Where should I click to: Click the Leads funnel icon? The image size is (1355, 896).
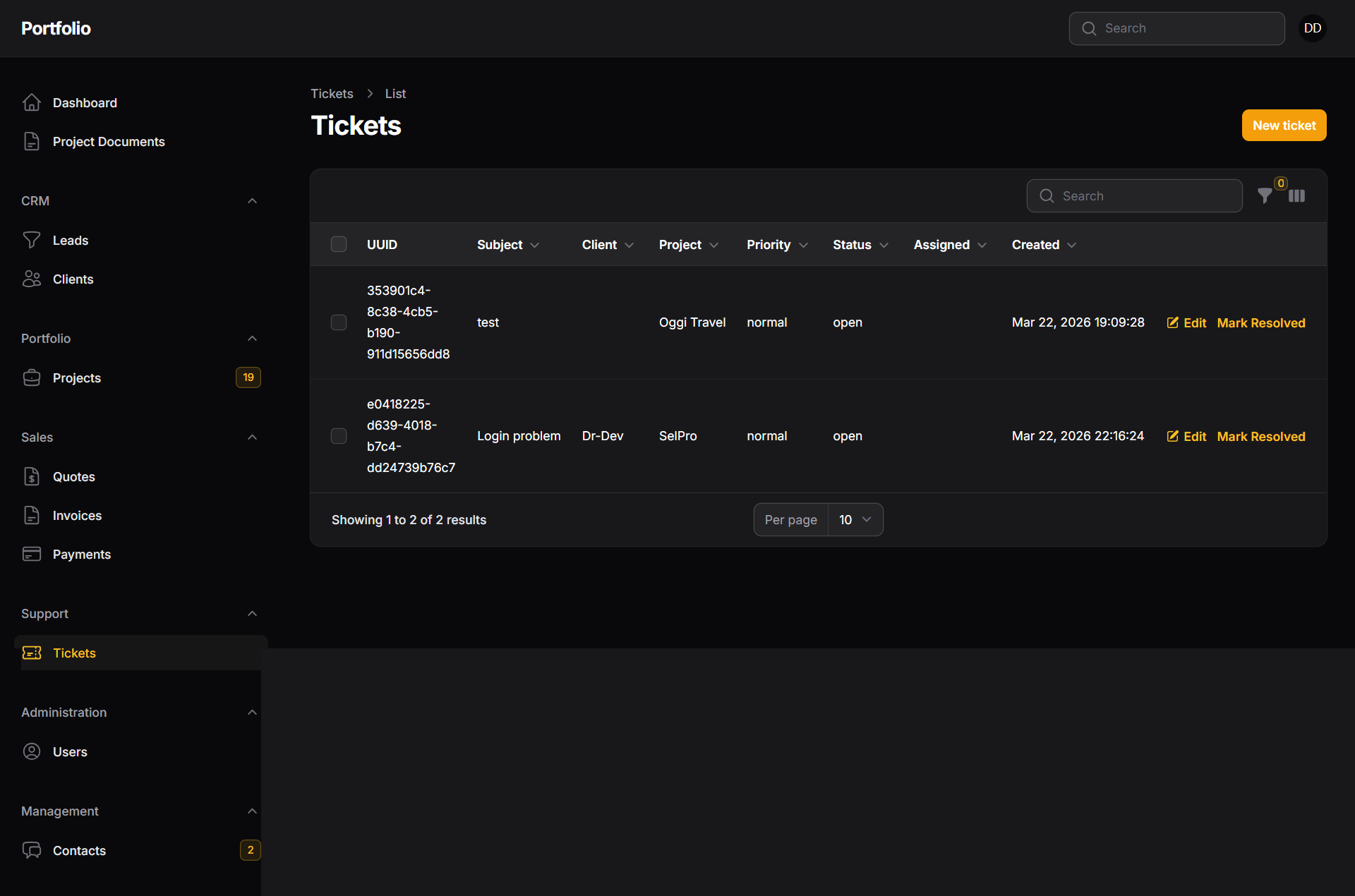[x=32, y=240]
